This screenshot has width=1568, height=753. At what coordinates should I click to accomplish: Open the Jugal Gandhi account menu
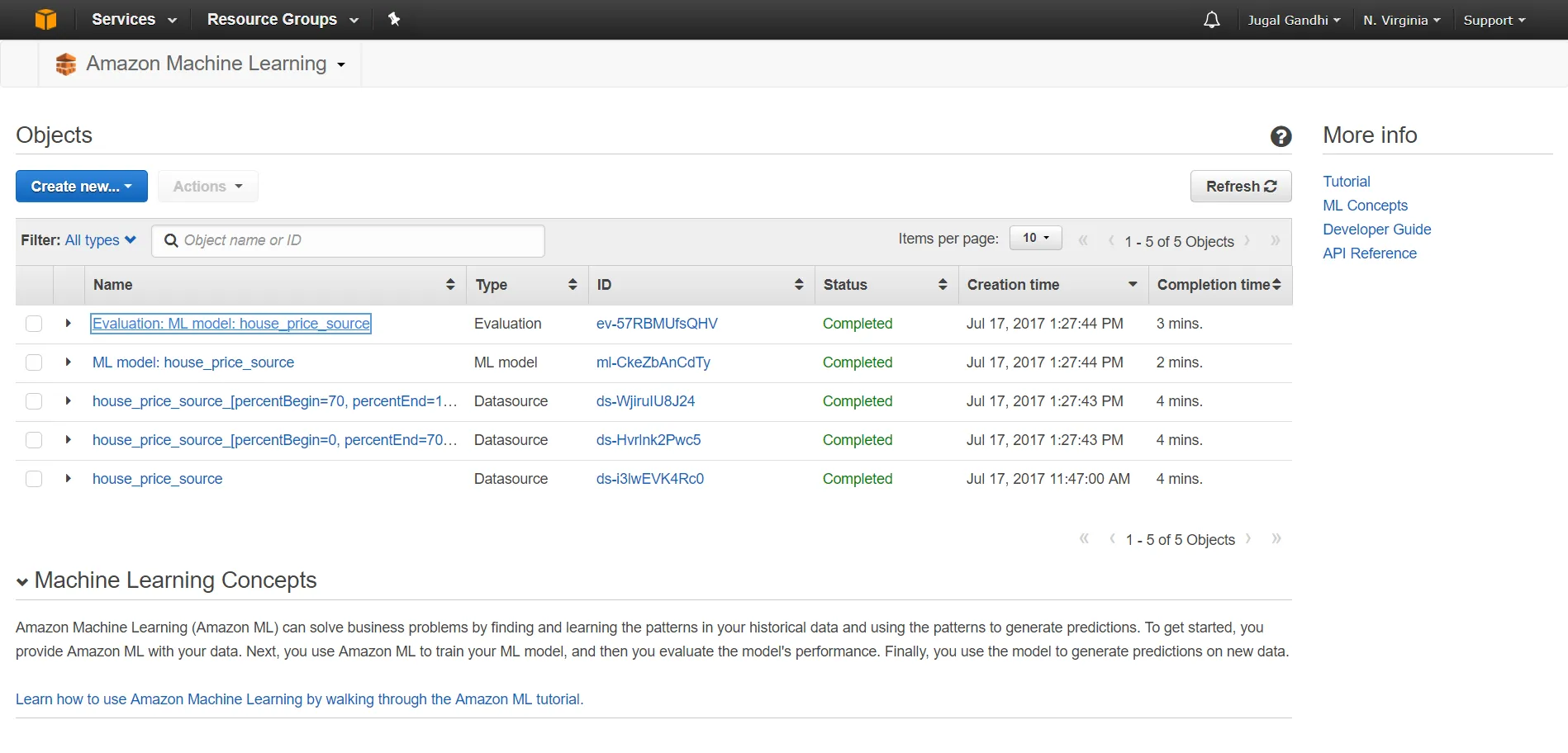(x=1294, y=20)
